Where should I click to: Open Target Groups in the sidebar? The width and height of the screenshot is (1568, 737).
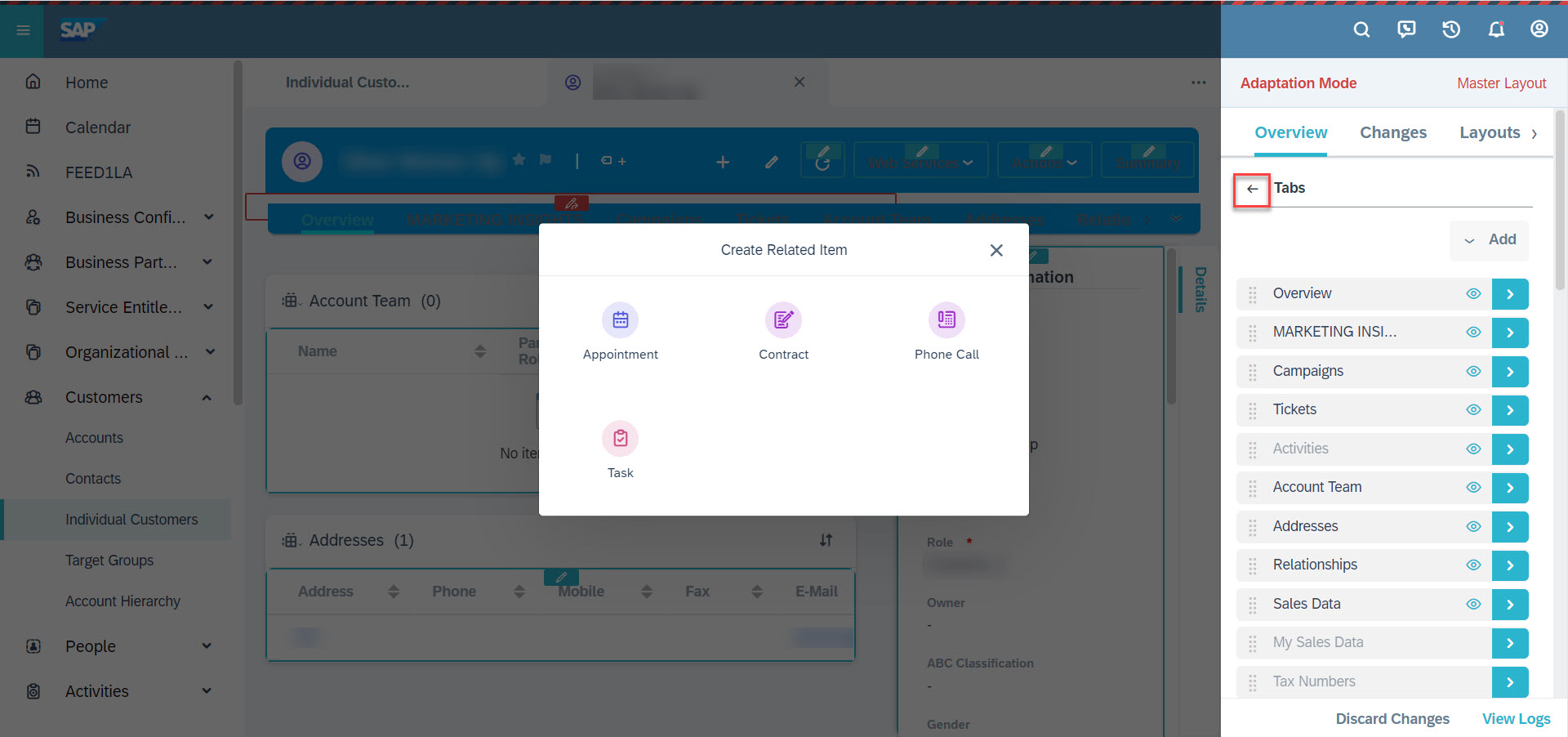click(x=109, y=561)
